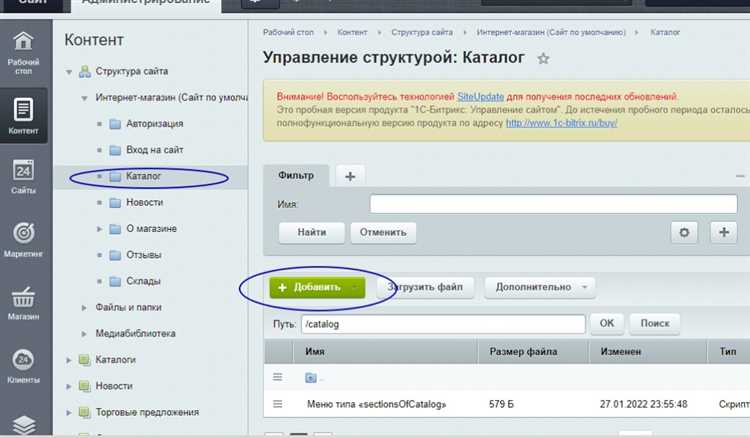This screenshot has height=438, width=750.
Task: Select Авторизация in the tree
Action: 154,124
